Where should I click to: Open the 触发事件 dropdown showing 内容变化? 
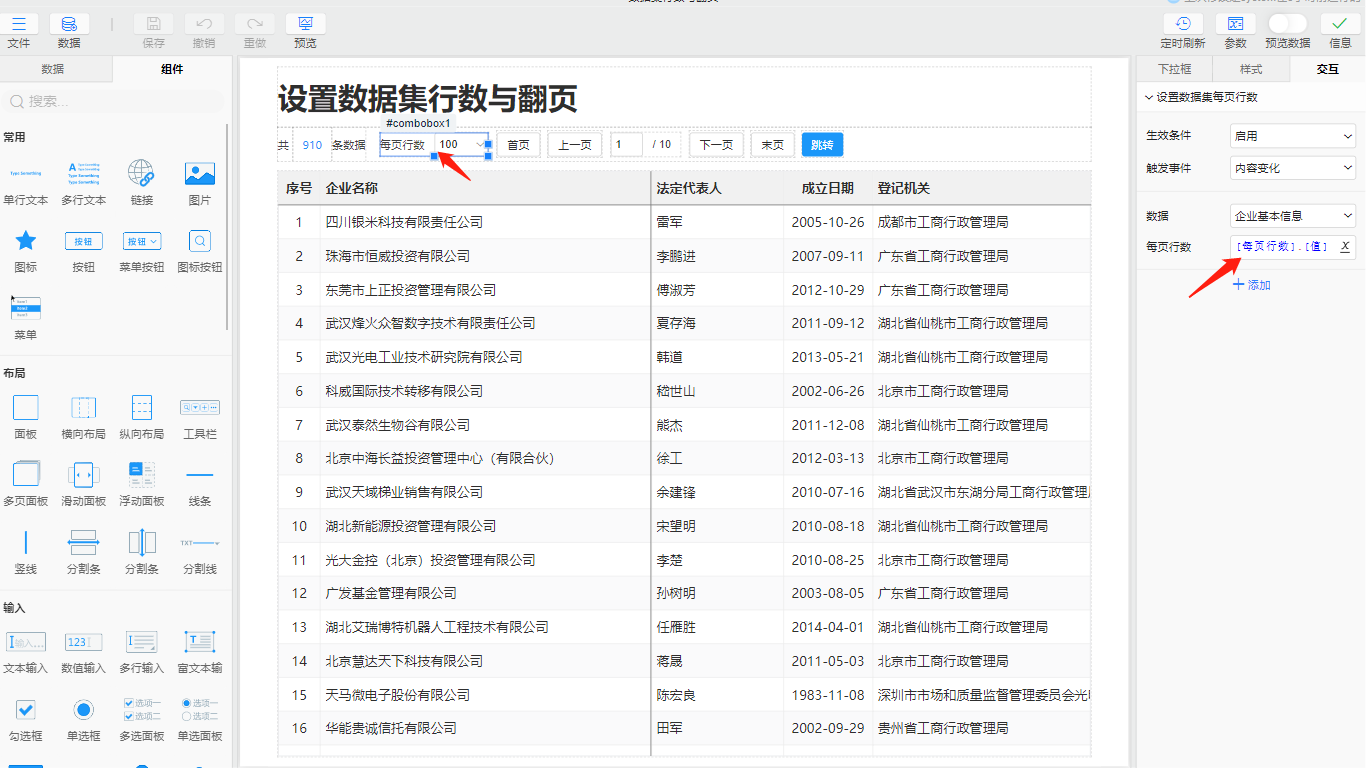1292,167
